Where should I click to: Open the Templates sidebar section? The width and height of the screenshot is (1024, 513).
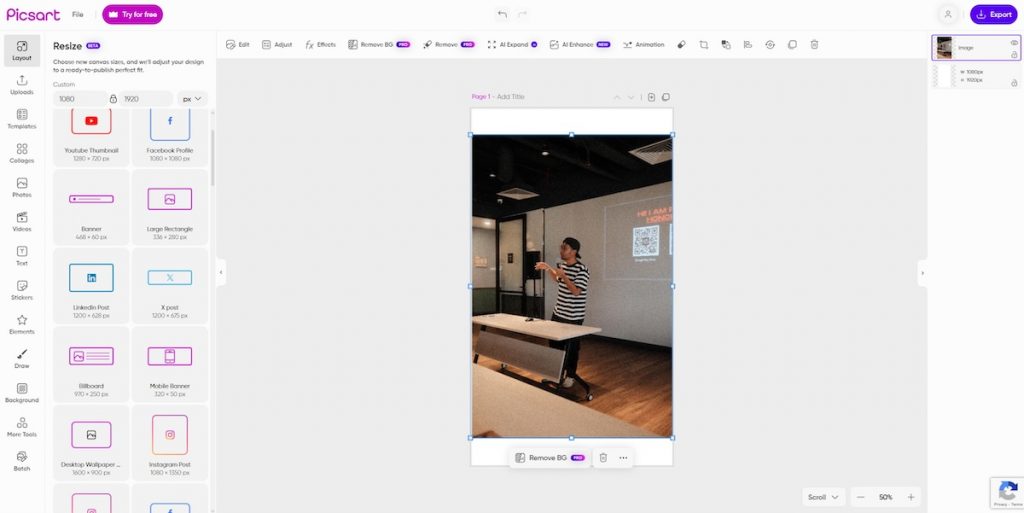22,119
